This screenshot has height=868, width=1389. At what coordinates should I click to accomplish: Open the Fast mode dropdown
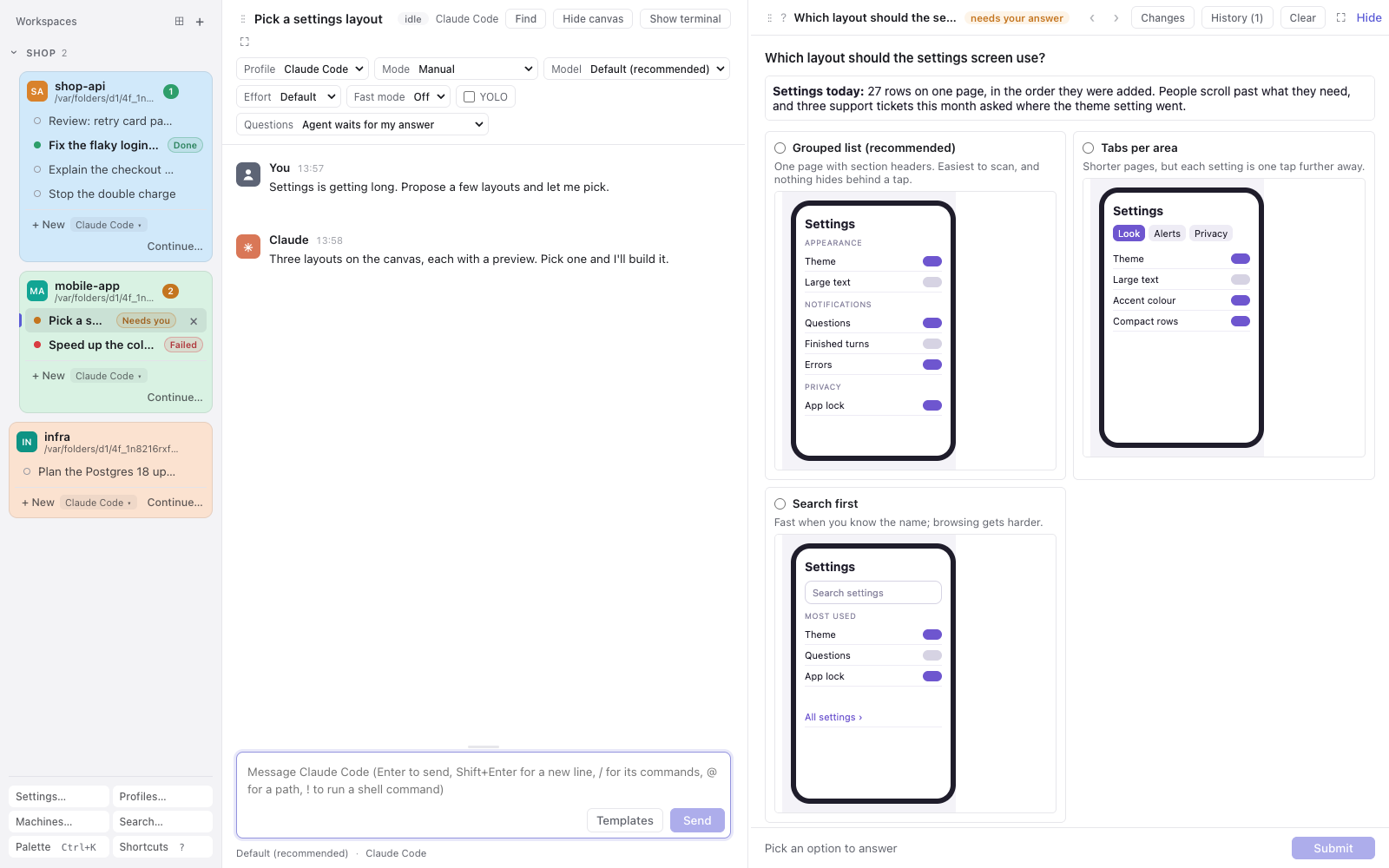click(399, 97)
